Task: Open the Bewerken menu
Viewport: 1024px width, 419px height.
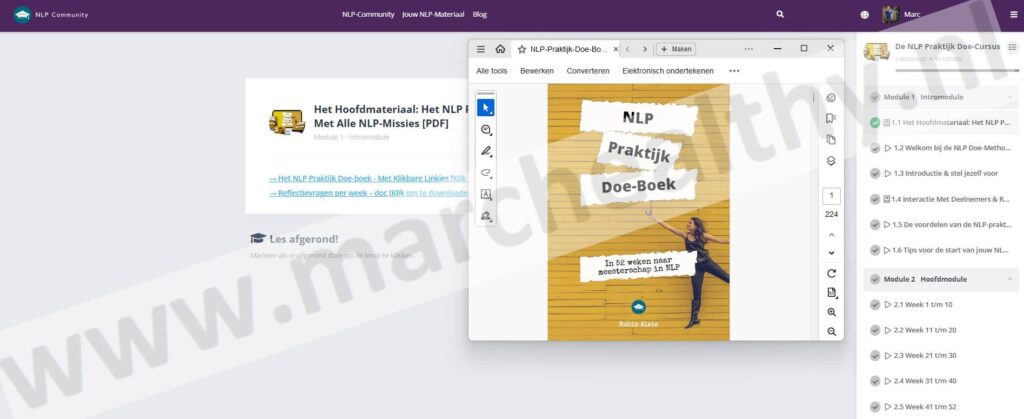Action: pos(537,70)
